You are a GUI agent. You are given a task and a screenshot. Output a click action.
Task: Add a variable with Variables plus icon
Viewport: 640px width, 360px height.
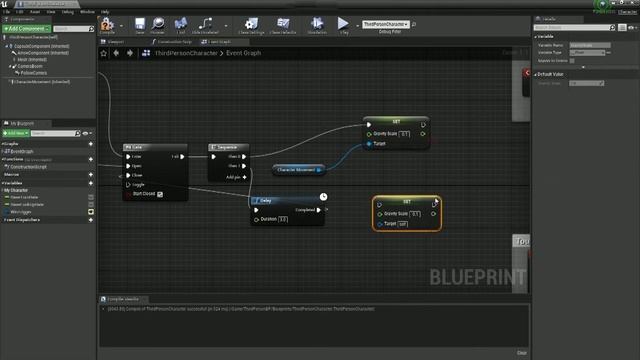[91, 183]
